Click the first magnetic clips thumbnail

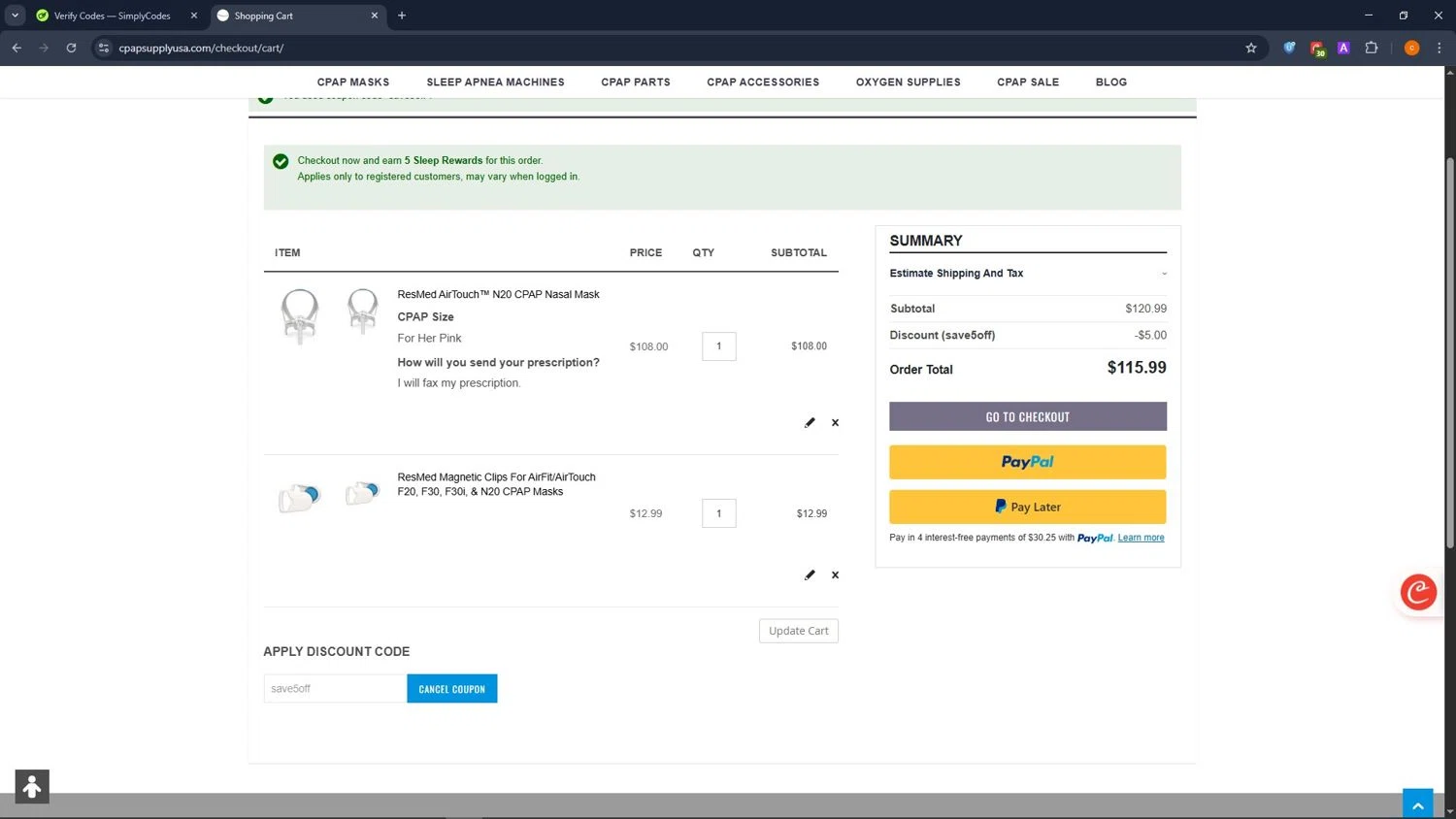point(299,497)
